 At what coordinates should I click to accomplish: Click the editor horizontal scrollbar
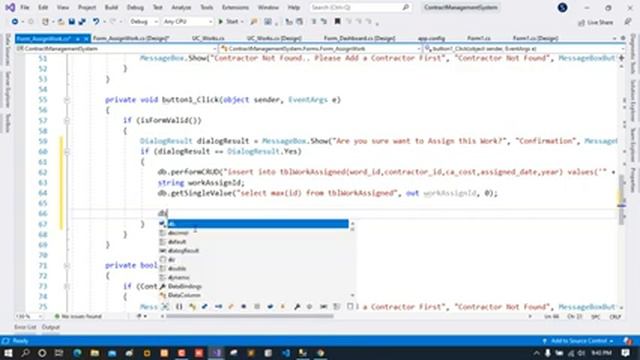250,316
